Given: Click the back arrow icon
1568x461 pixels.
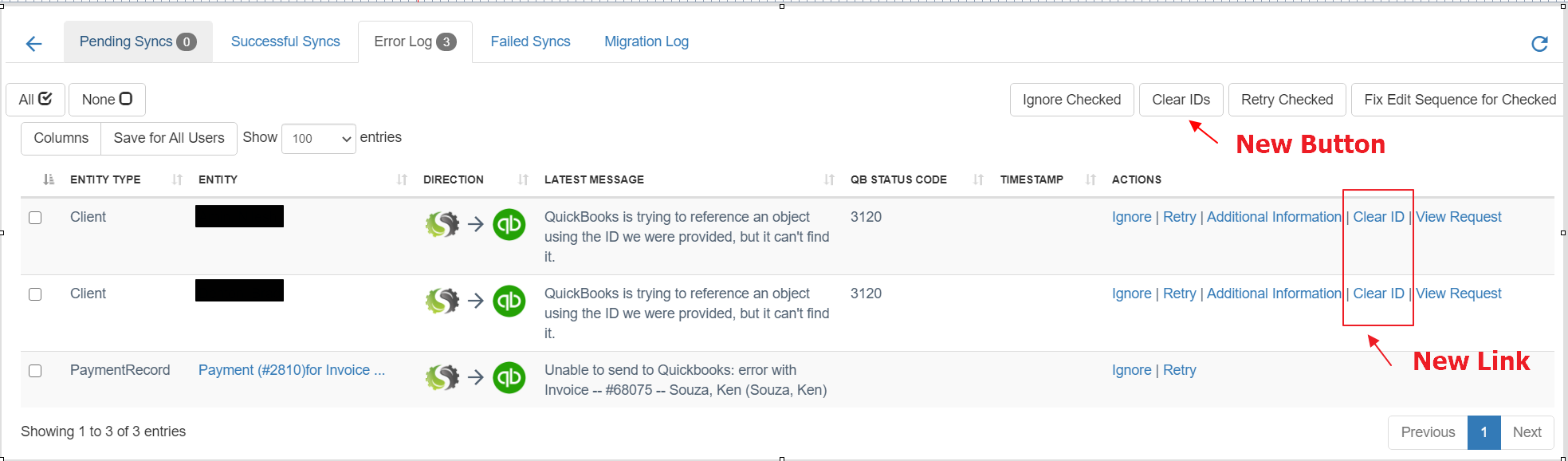Looking at the screenshot, I should [33, 44].
